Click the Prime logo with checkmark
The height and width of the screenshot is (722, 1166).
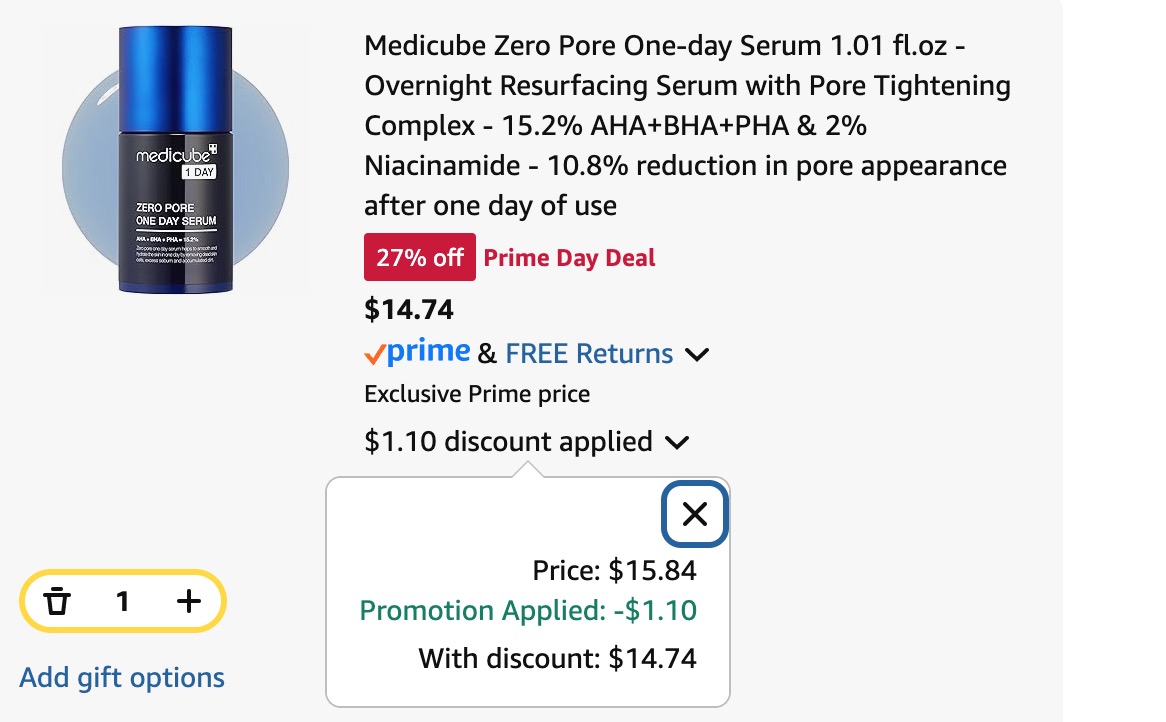click(417, 353)
